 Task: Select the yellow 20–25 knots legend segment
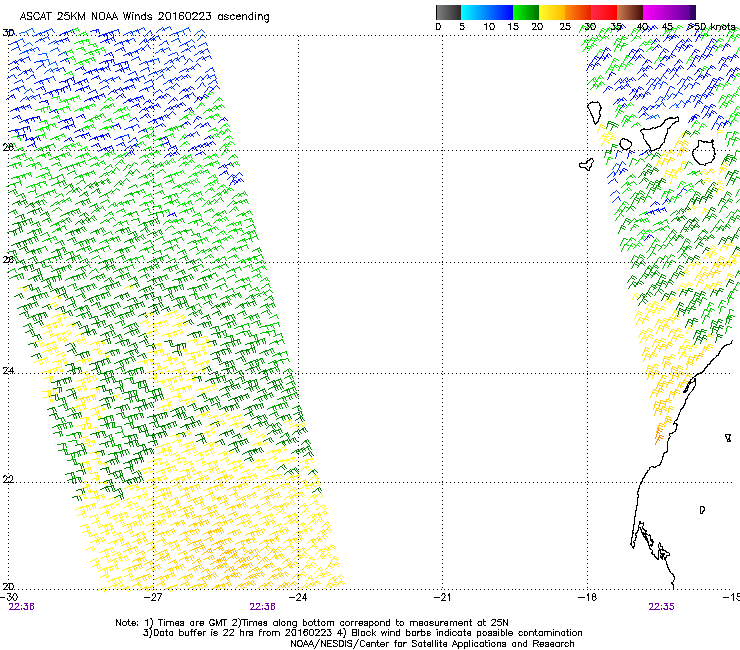click(552, 12)
